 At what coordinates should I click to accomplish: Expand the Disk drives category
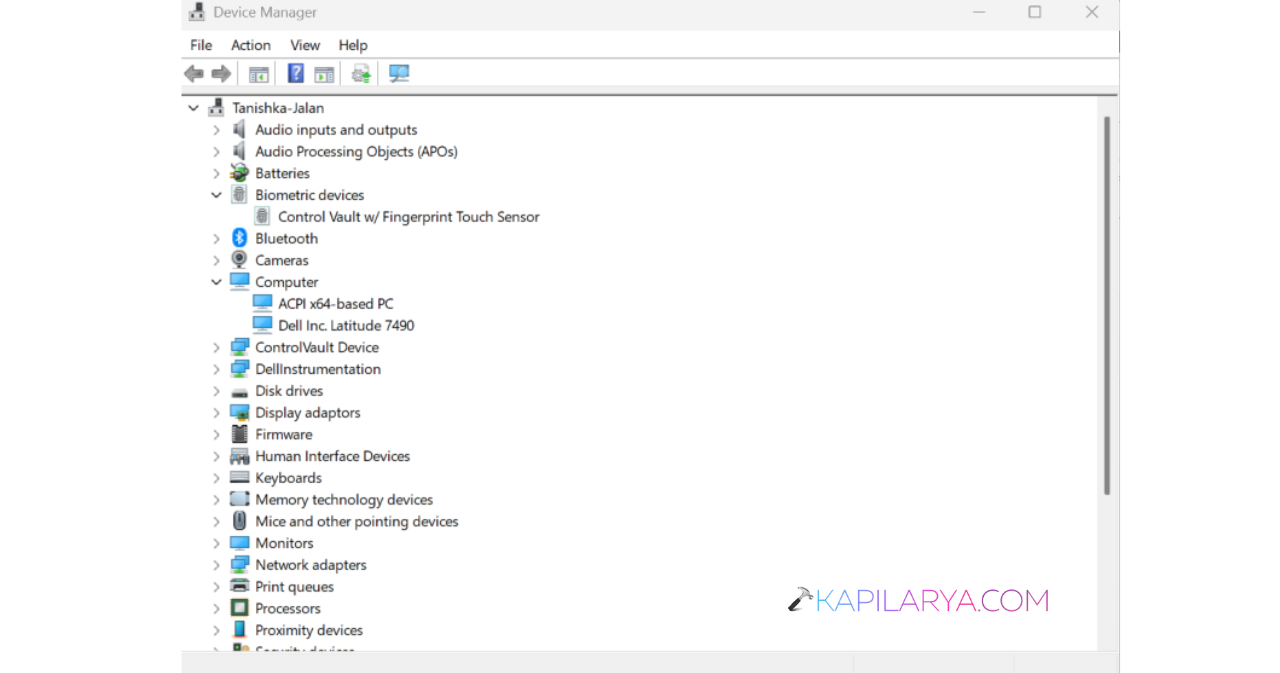pyautogui.click(x=216, y=391)
